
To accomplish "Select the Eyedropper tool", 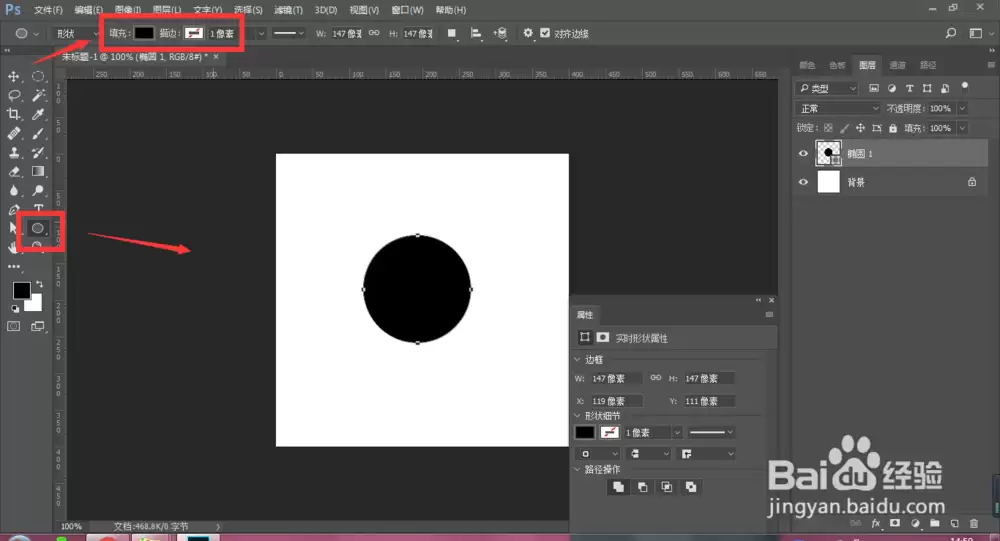I will [x=38, y=115].
